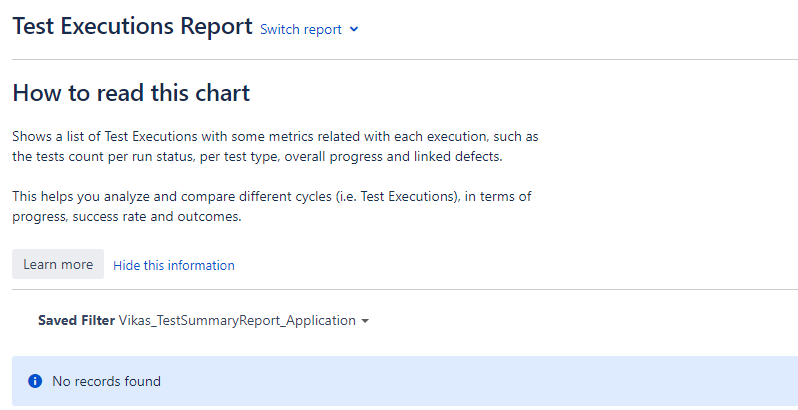Viewport: 798px width, 410px height.
Task: Open the Switch report menu
Action: coord(309,30)
